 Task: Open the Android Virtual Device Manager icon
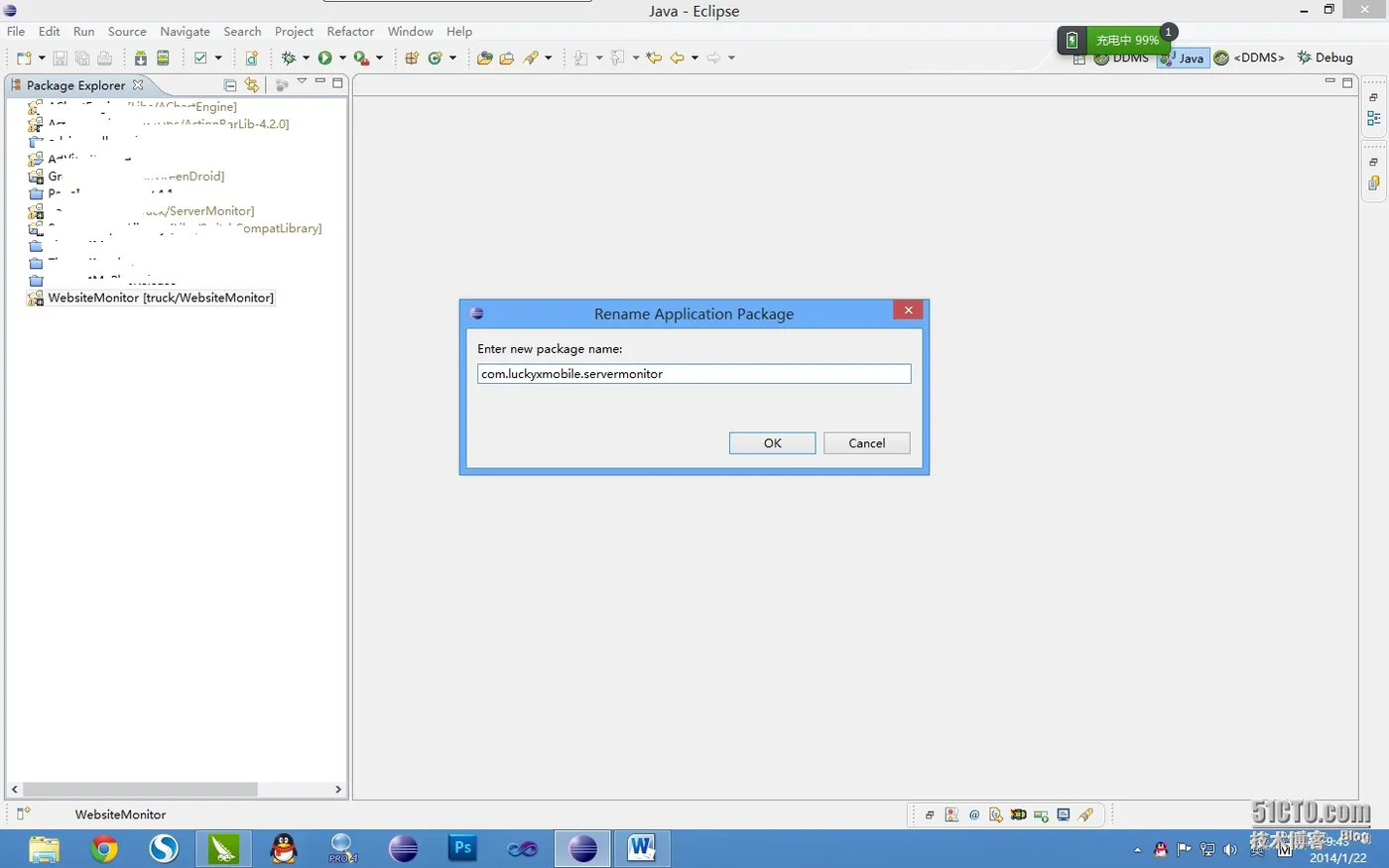click(163, 58)
